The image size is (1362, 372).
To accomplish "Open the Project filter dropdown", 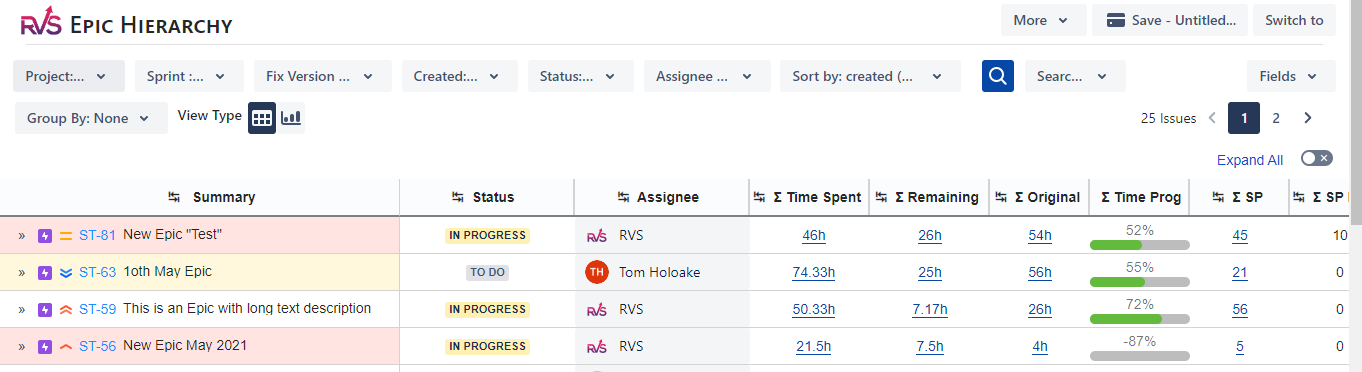I will [68, 76].
